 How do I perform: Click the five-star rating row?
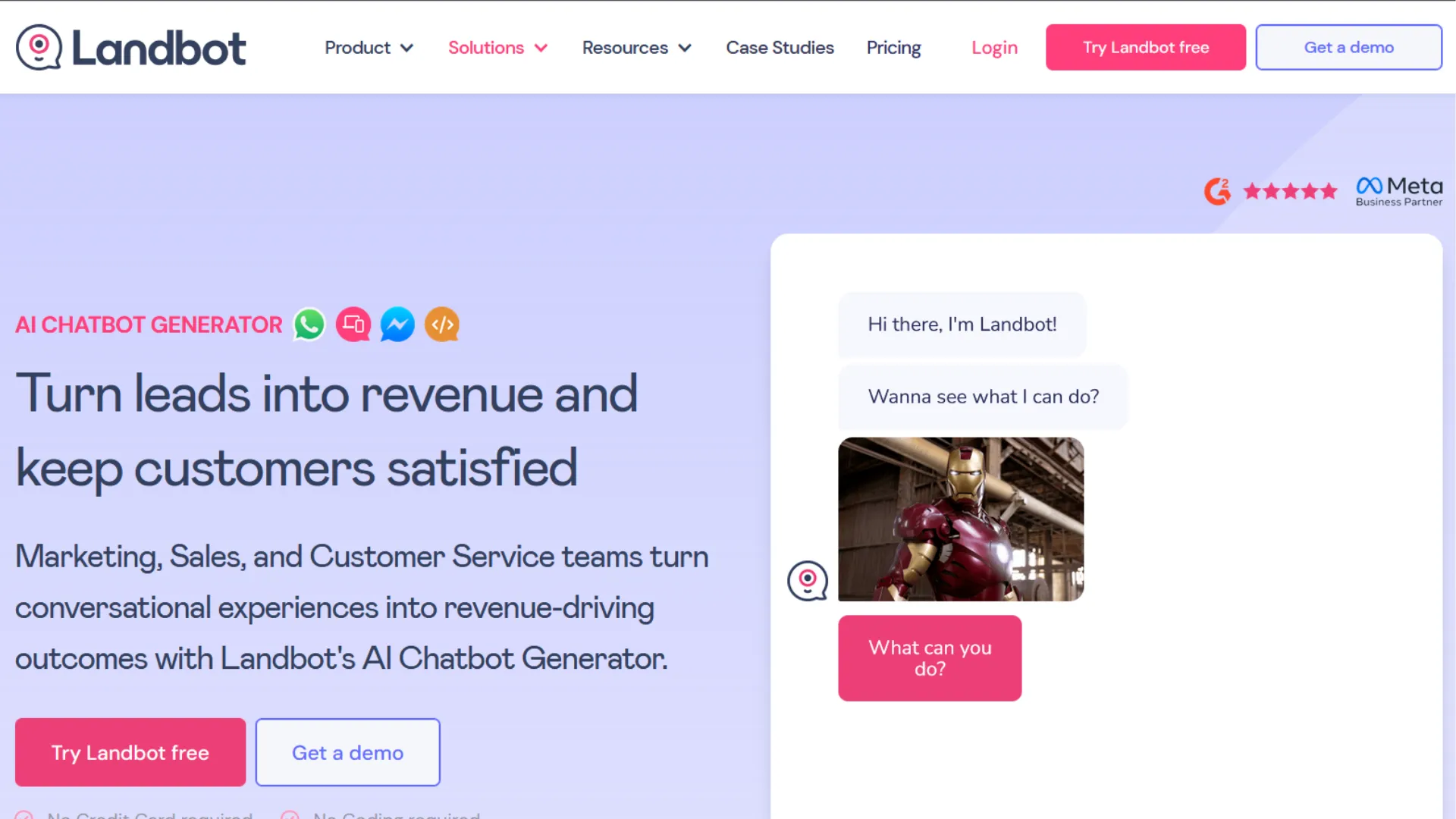click(1290, 191)
